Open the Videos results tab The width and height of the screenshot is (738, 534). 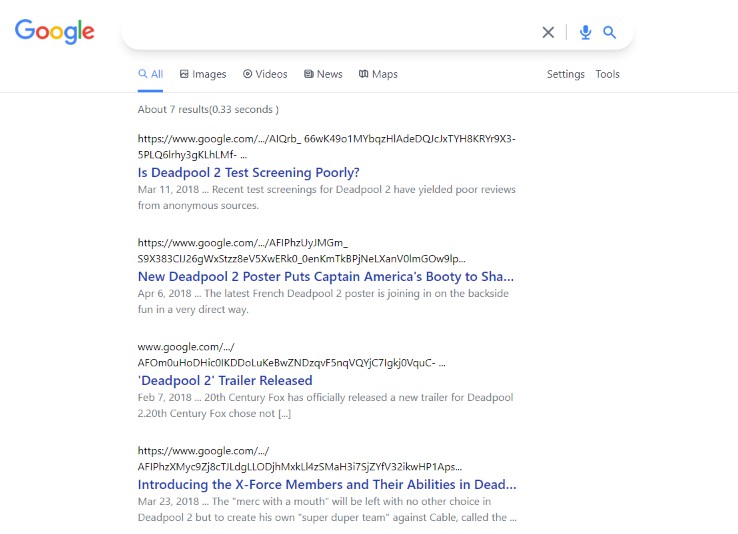pos(265,74)
